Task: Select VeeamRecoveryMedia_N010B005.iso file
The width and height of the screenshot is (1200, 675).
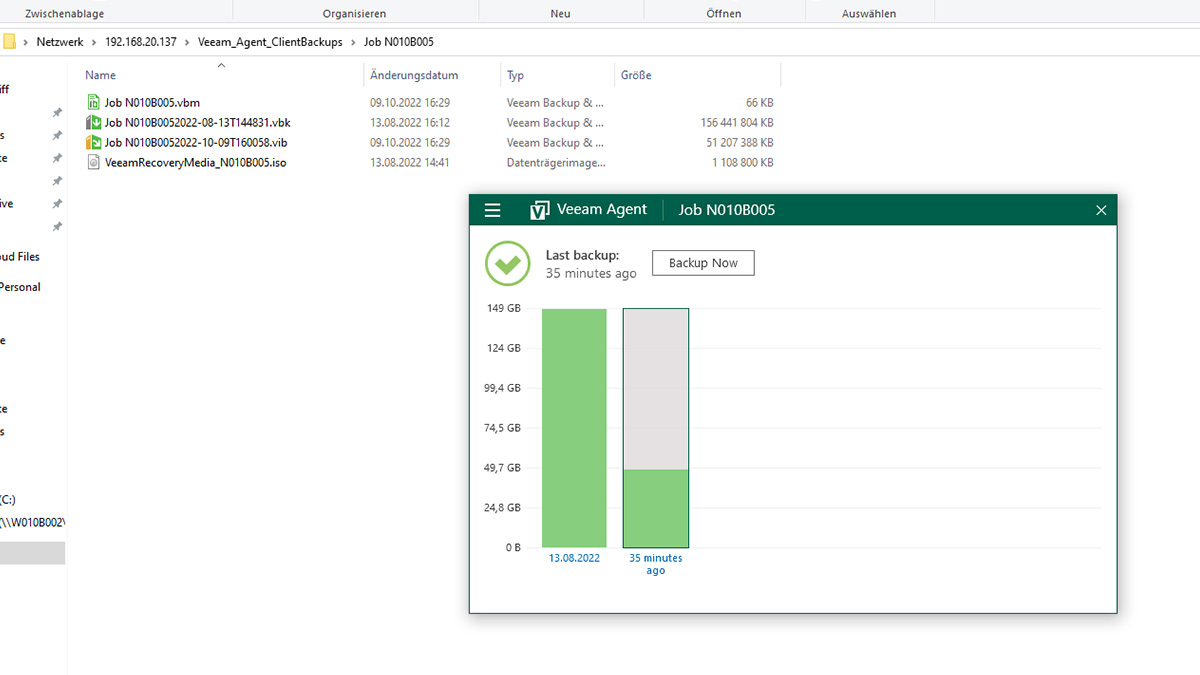Action: coord(195,162)
